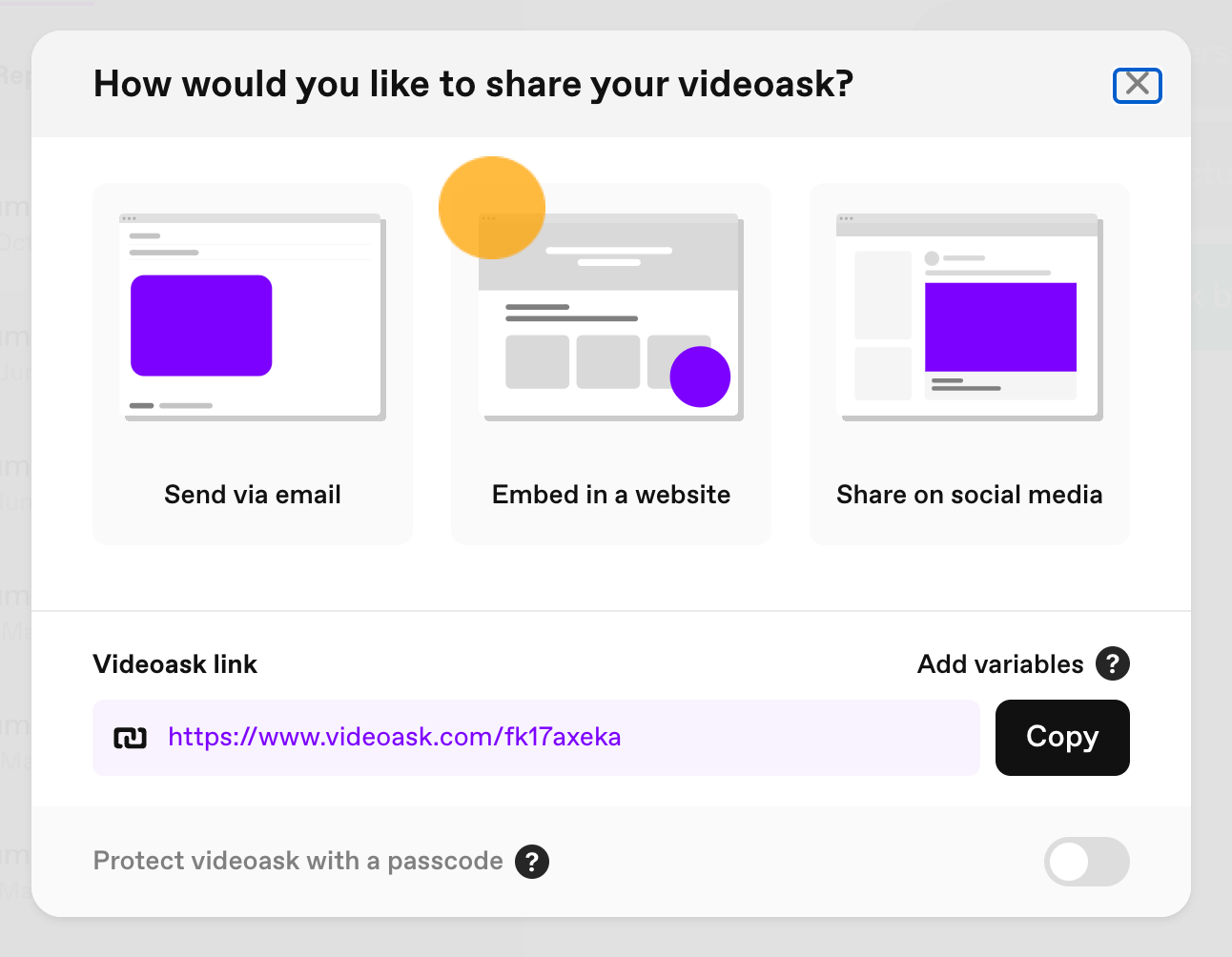Click the email browser window illustration
The height and width of the screenshot is (957, 1232).
point(253,317)
